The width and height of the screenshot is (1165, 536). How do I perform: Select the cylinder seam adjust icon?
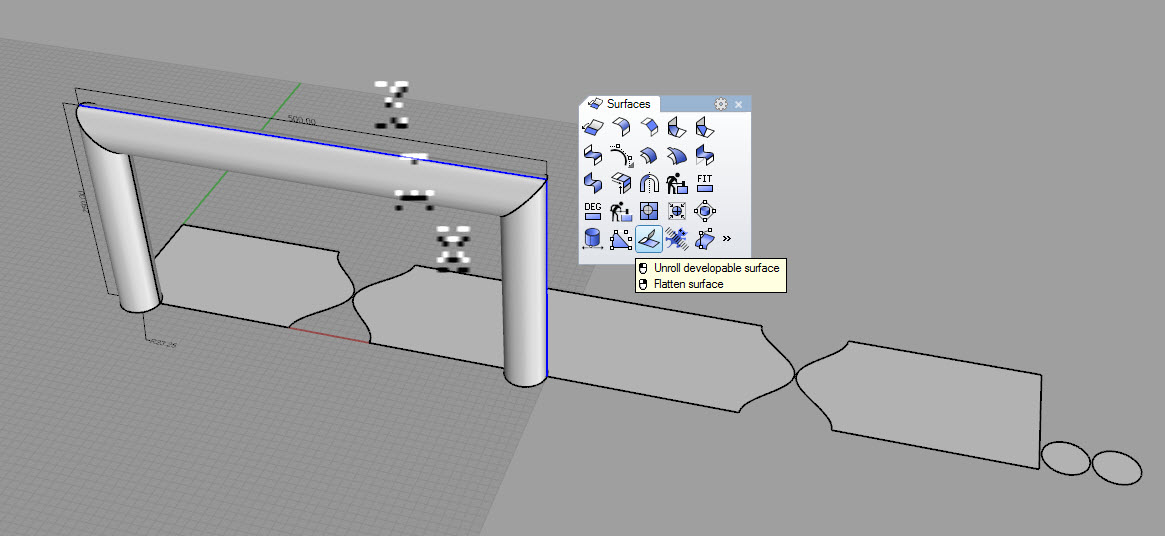(x=592, y=239)
